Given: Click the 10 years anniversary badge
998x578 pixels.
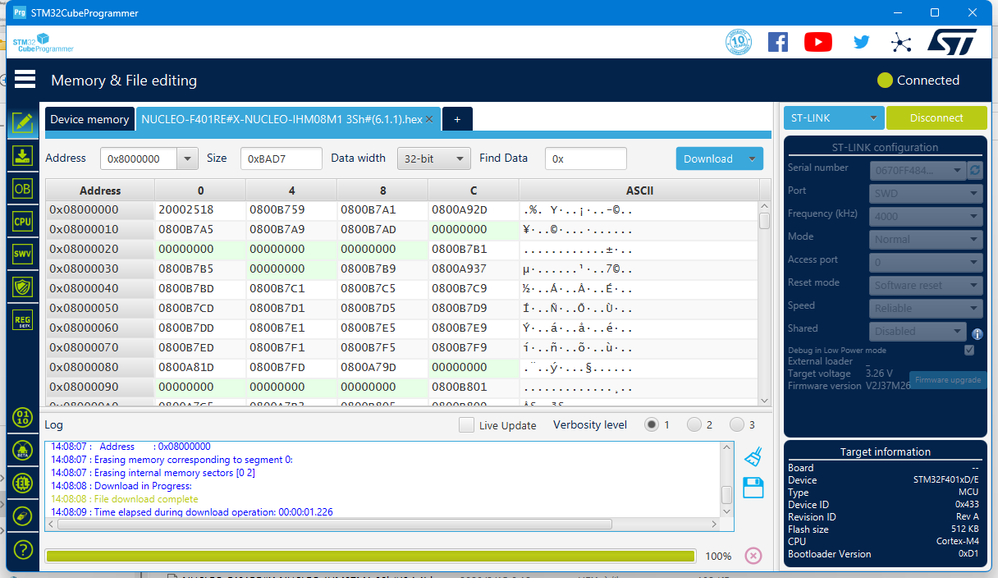Looking at the screenshot, I should (738, 42).
